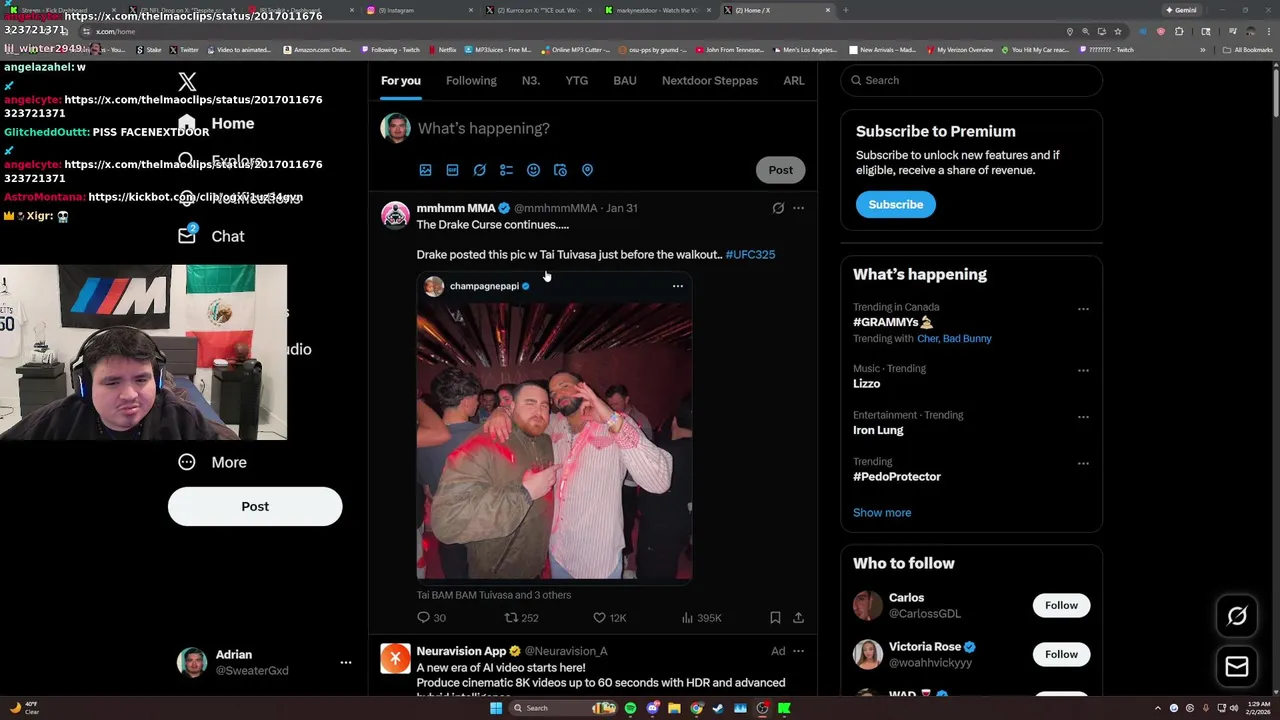Add a GIF in the composer
Screen dimensions: 1280x720
click(452, 170)
